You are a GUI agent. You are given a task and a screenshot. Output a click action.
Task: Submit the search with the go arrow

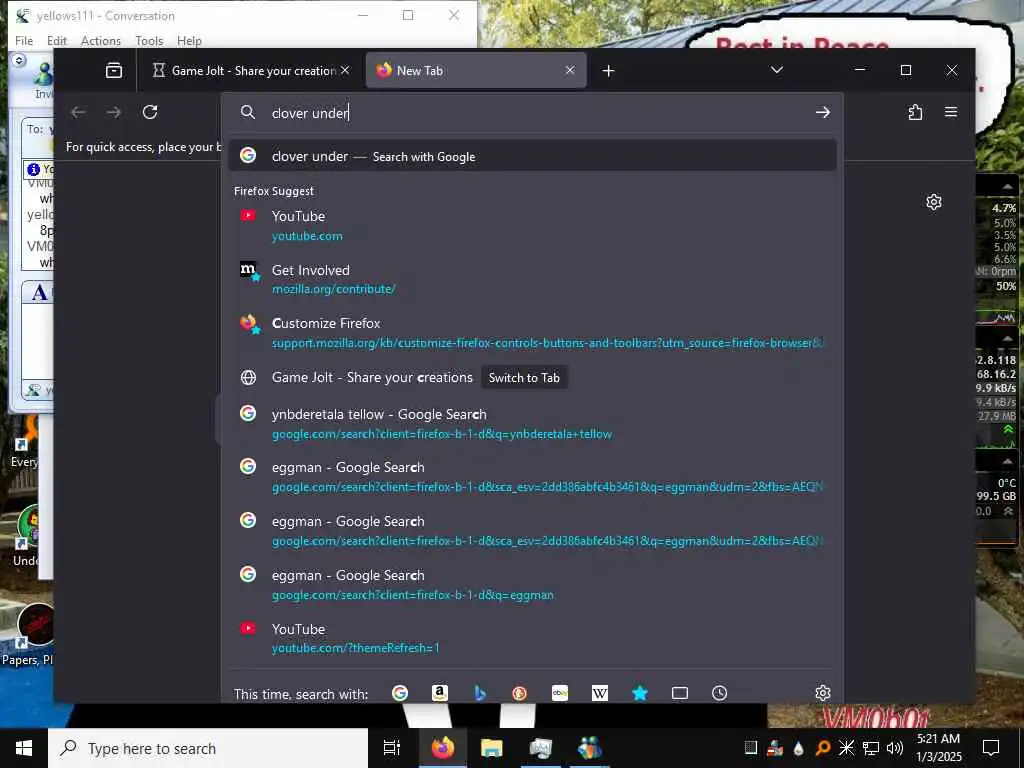point(823,112)
